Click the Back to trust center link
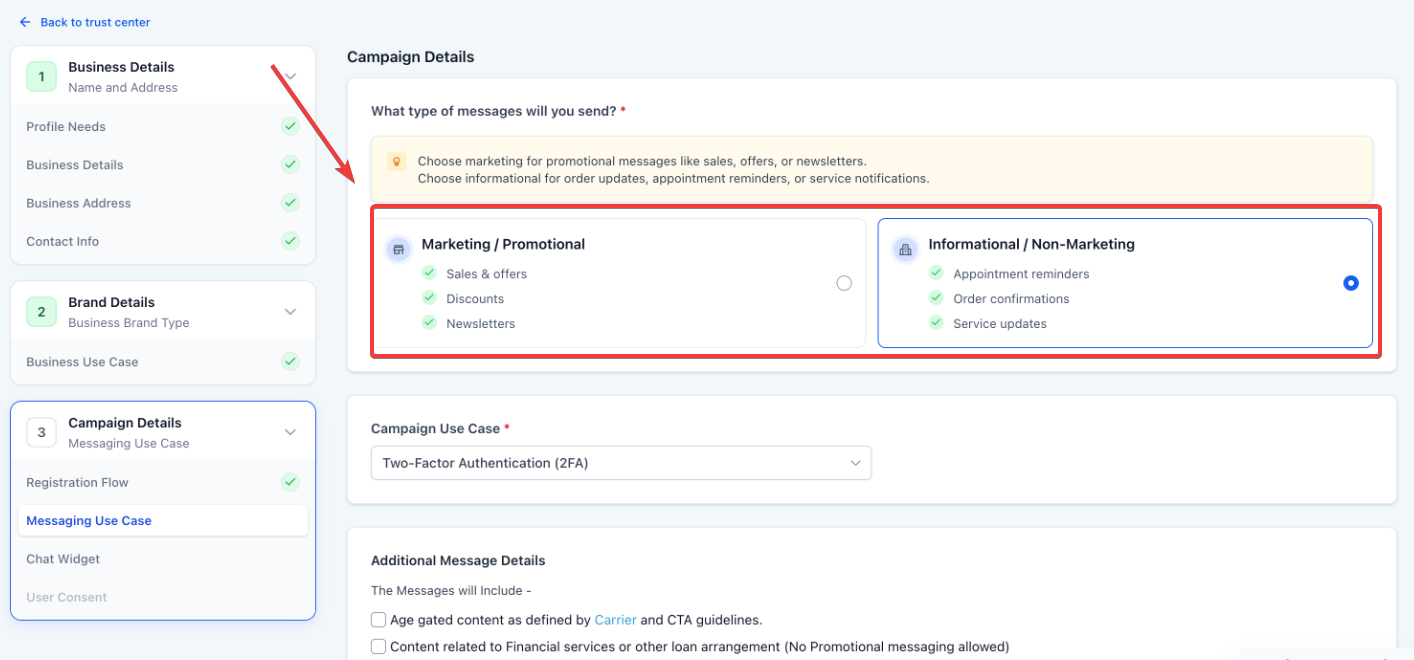Viewport: 1414px width, 660px height. (x=95, y=22)
